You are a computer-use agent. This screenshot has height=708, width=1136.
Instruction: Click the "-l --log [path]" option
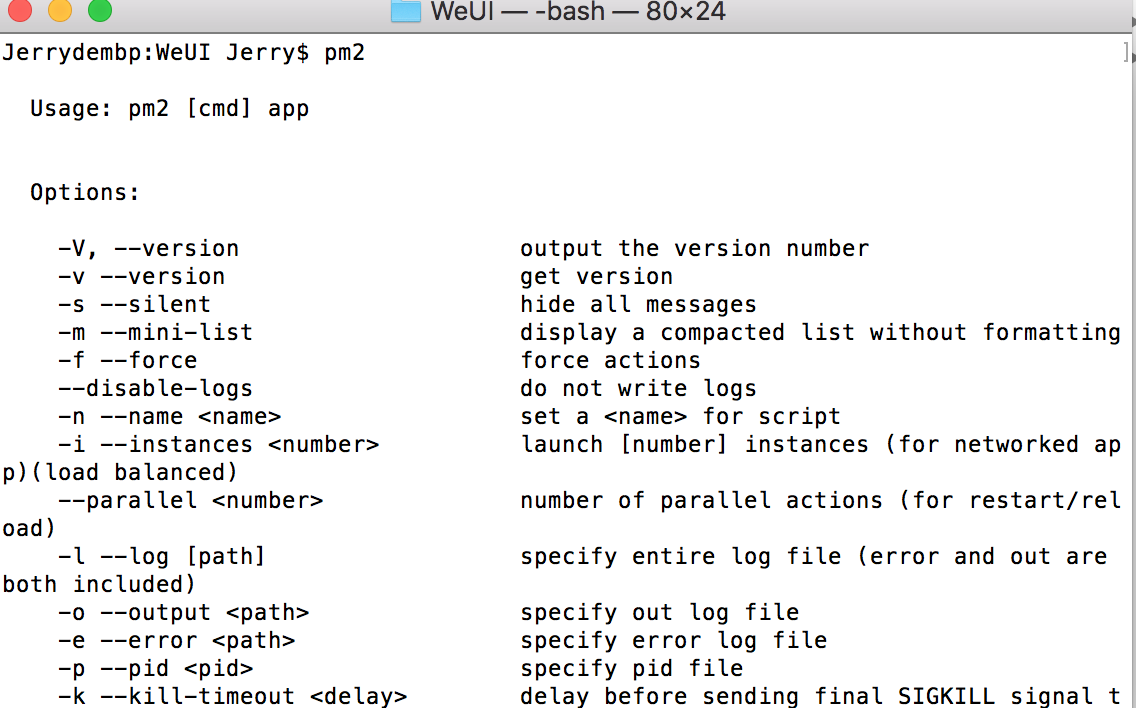[x=162, y=557]
